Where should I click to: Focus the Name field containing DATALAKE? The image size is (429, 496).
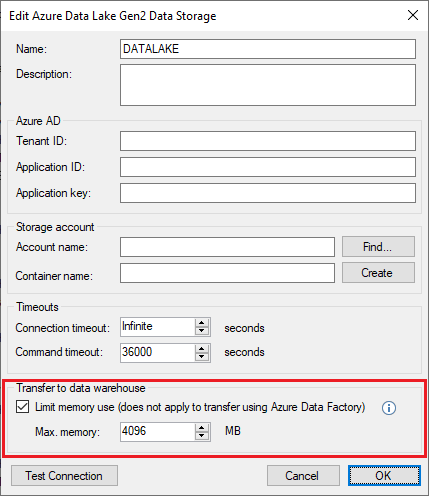[268, 49]
